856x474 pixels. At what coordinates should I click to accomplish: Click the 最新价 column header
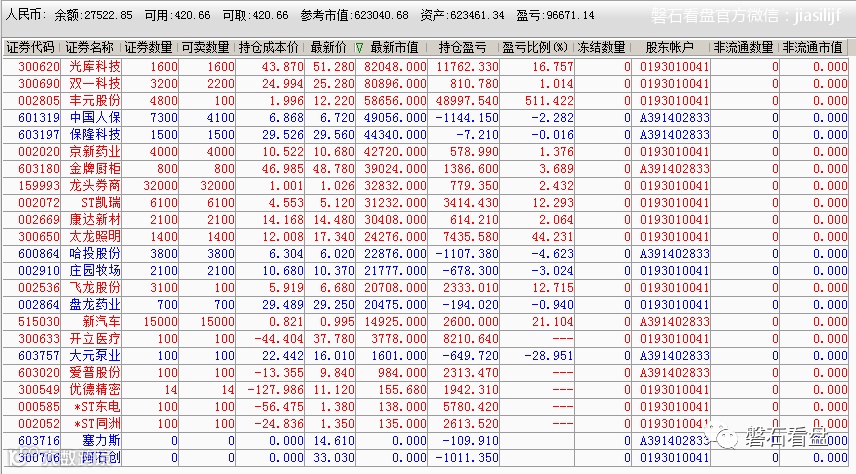[328, 48]
